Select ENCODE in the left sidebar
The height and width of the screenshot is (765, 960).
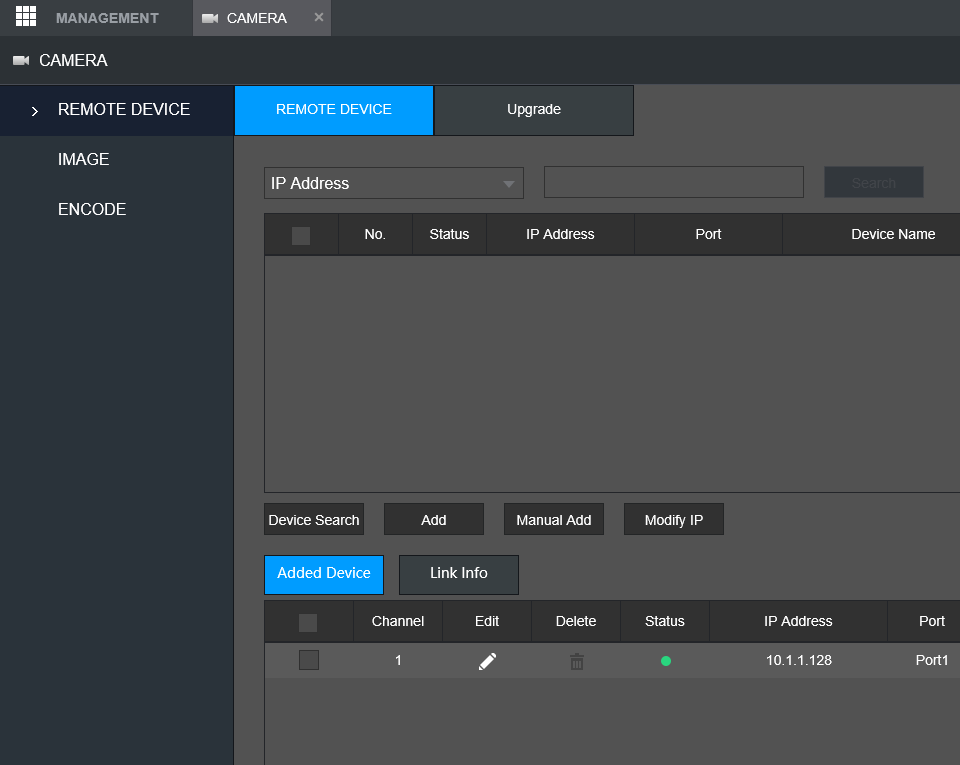[x=92, y=210]
